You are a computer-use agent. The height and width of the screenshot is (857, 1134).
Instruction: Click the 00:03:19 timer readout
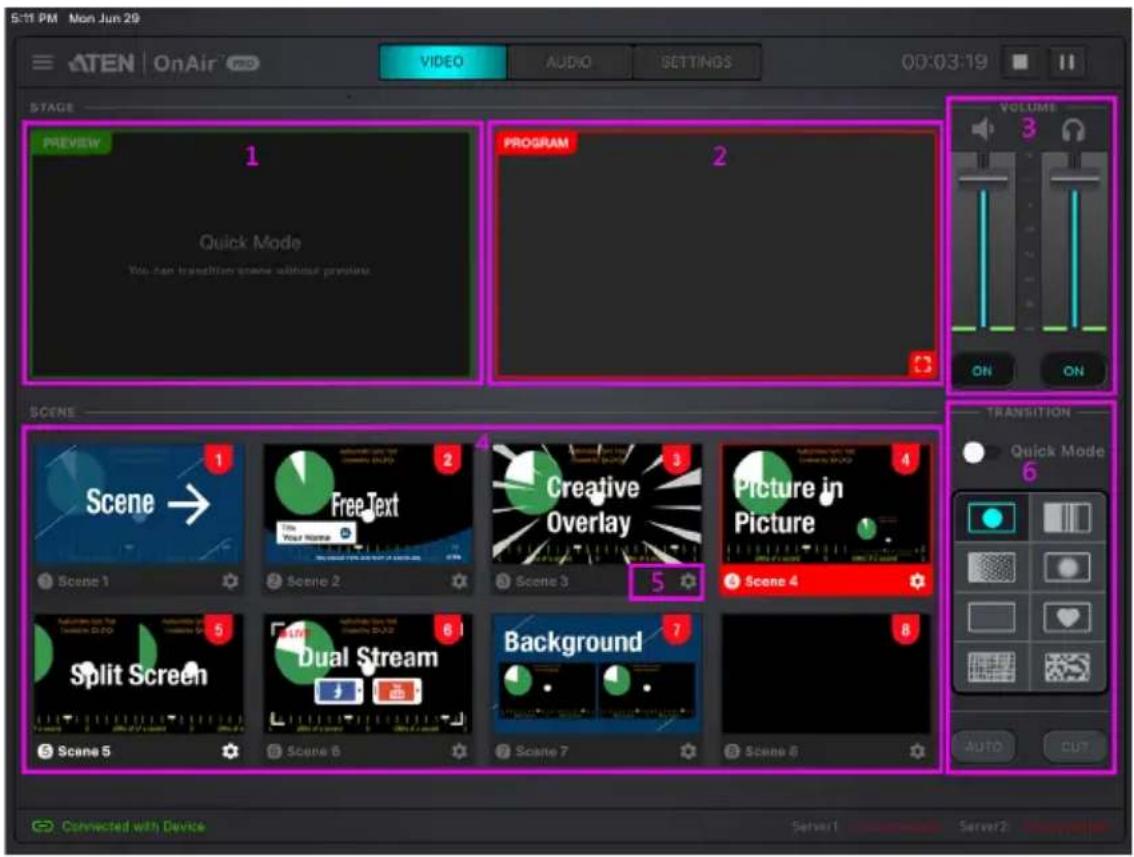(945, 62)
